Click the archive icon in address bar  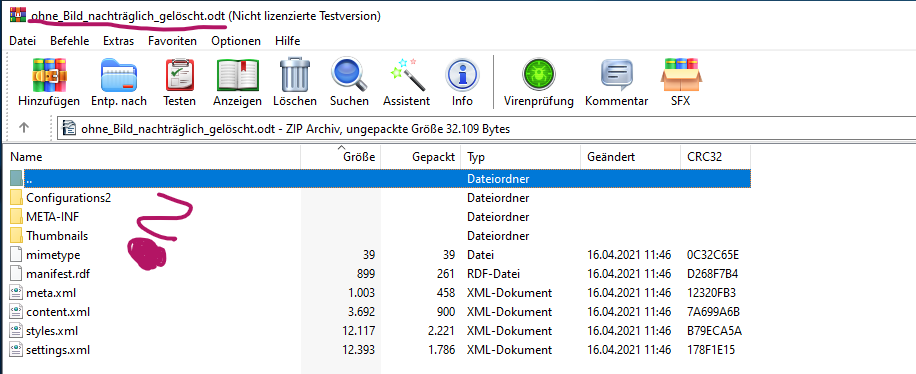click(x=69, y=129)
